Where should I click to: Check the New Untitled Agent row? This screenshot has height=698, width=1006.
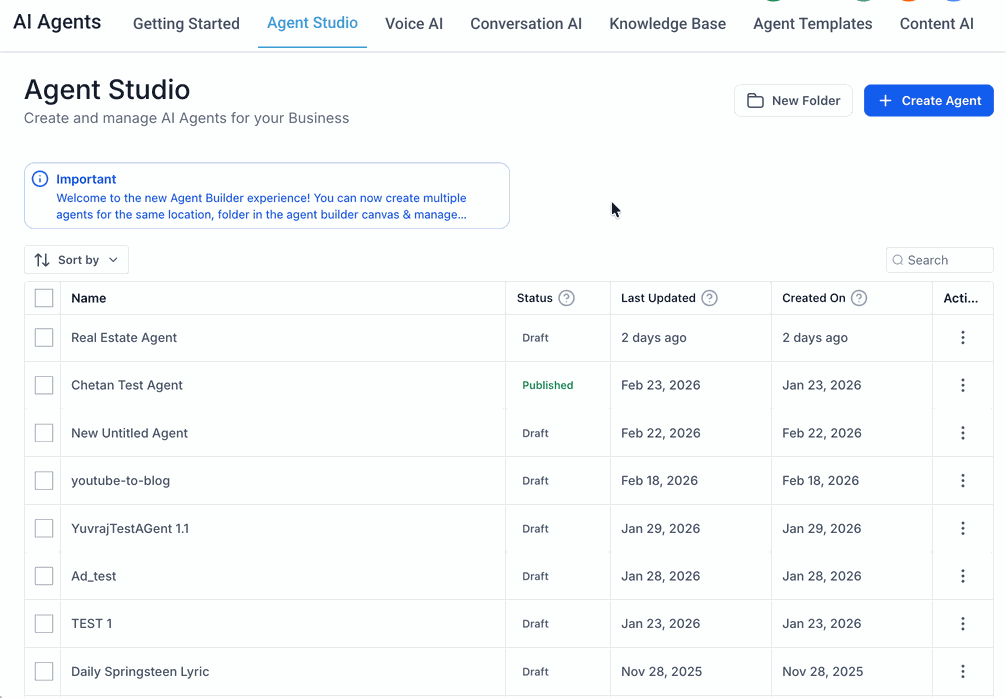pos(44,433)
